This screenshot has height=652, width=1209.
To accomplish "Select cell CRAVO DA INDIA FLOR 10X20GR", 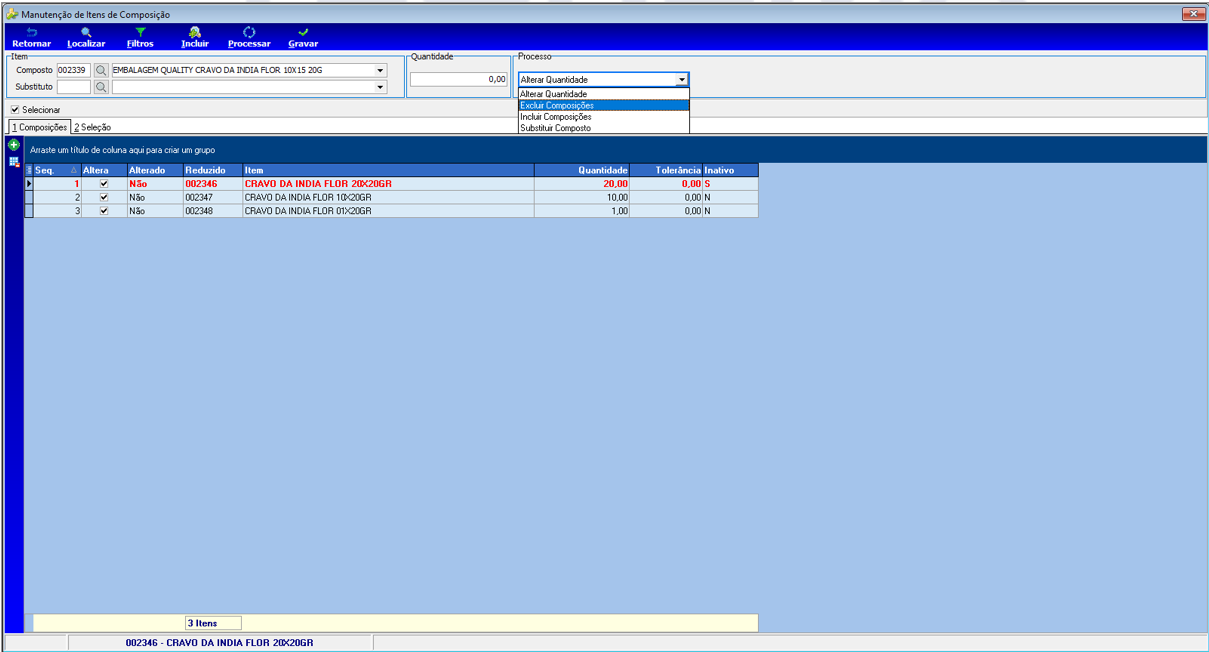I will coord(388,198).
